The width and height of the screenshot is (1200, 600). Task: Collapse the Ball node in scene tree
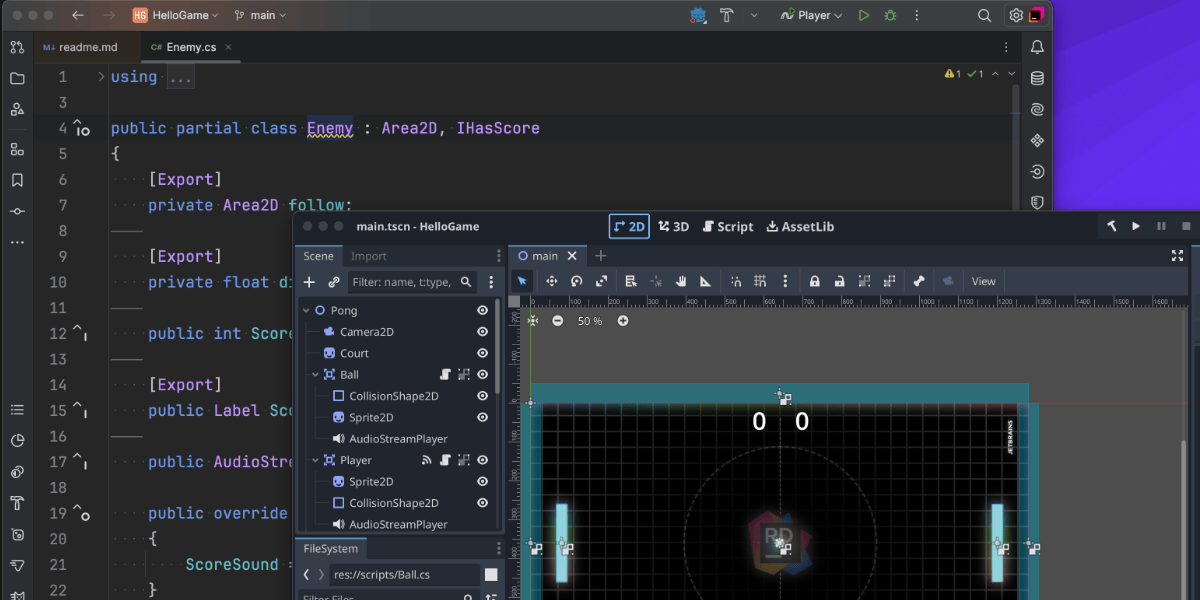tap(315, 375)
